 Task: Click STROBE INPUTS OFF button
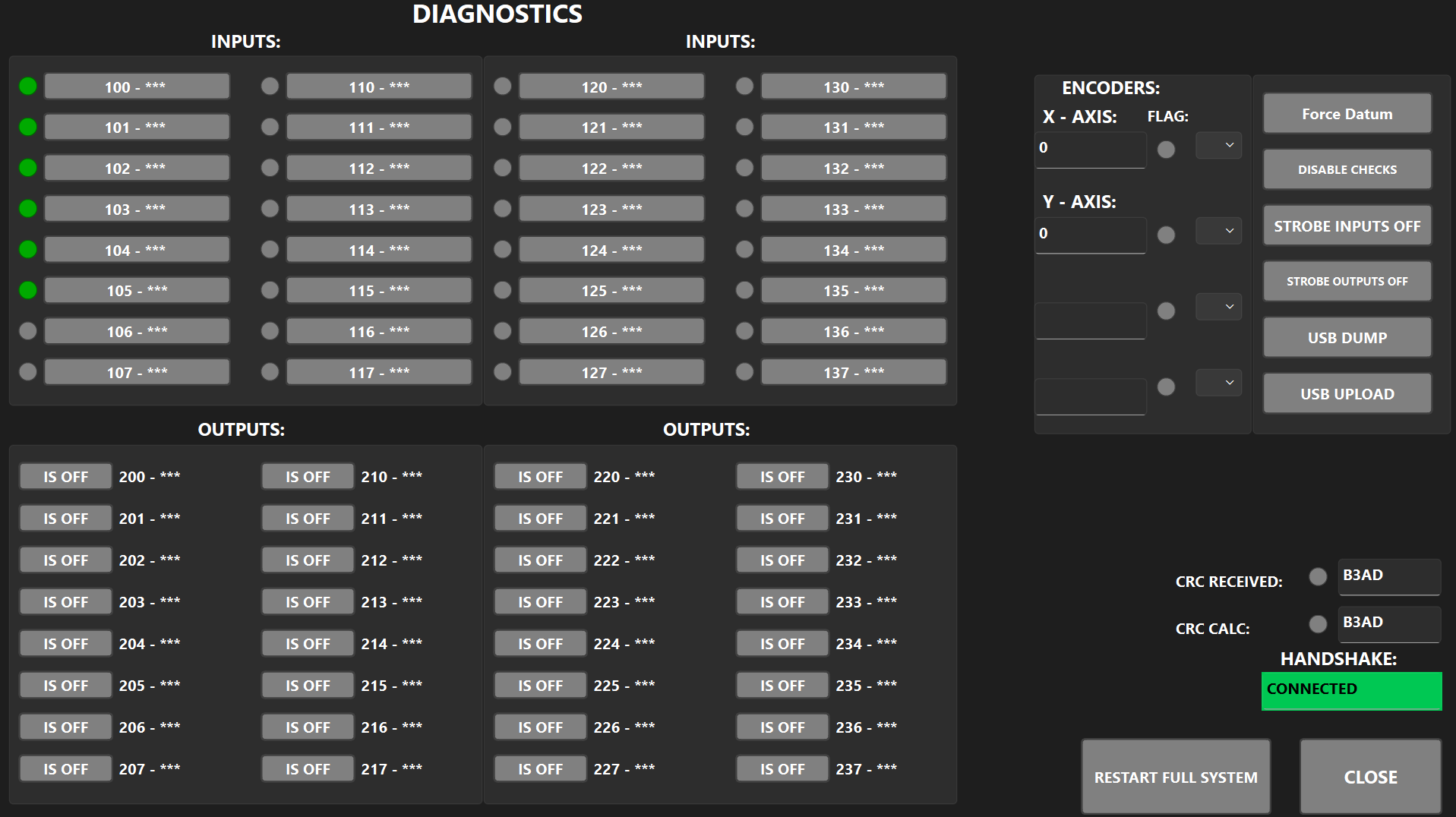1347,226
